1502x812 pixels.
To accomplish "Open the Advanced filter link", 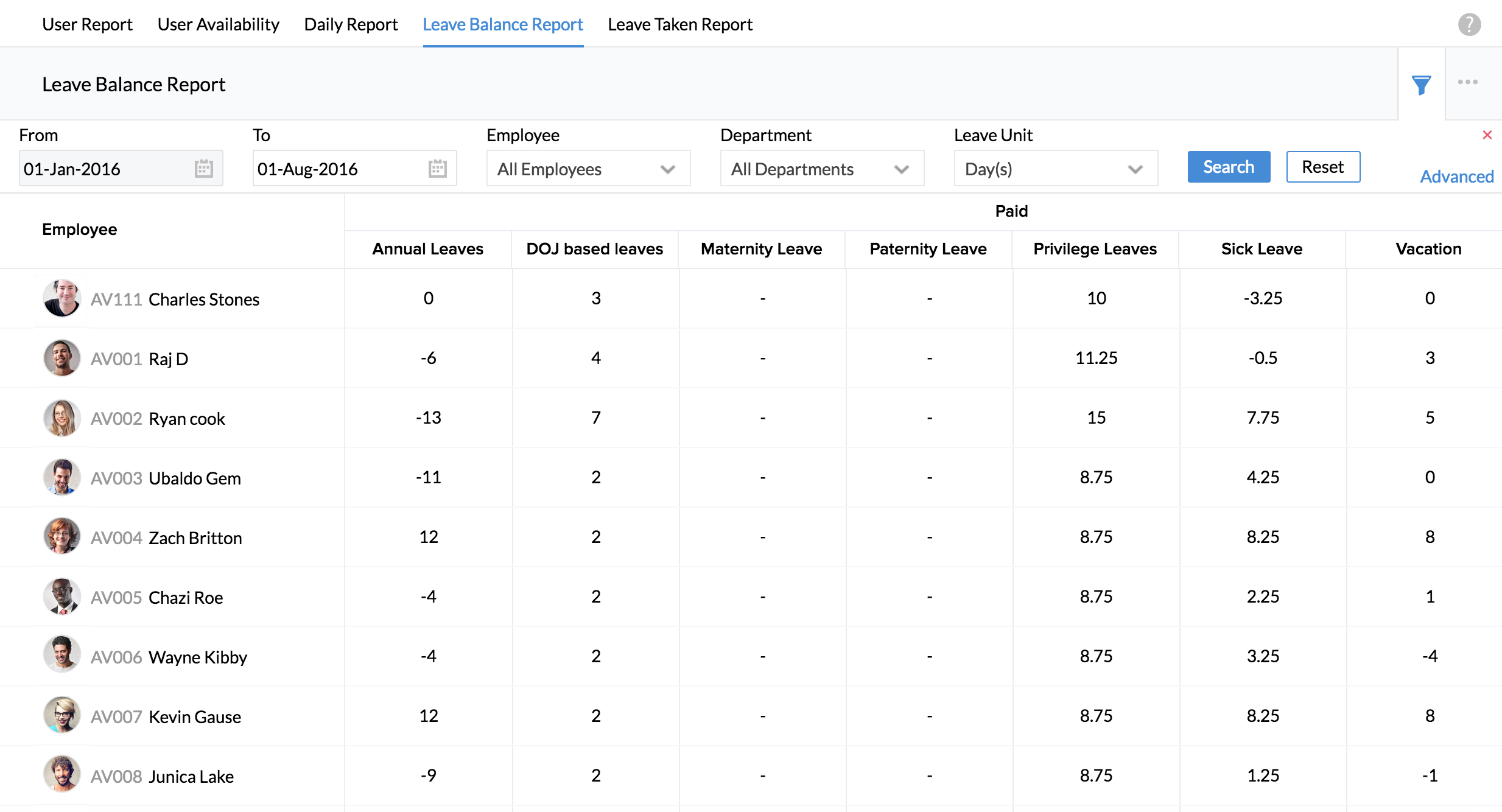I will (x=1456, y=177).
